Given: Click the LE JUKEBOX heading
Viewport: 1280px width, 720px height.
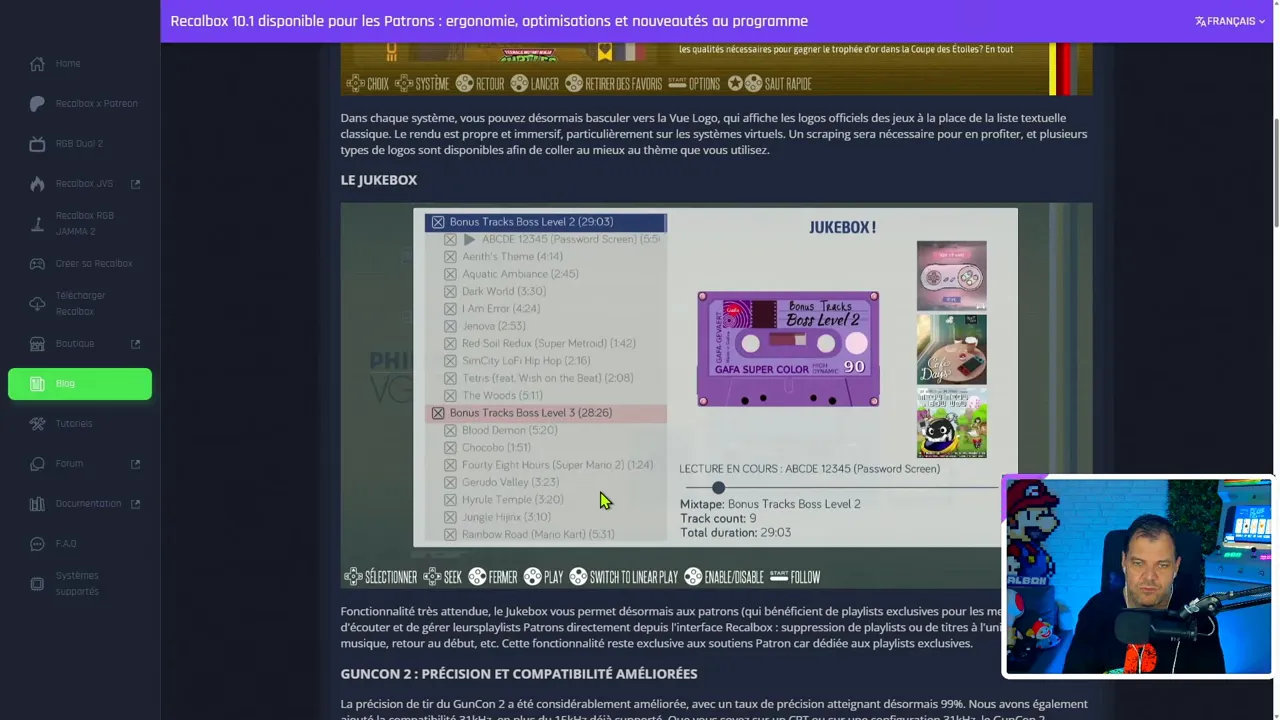Looking at the screenshot, I should (x=378, y=180).
